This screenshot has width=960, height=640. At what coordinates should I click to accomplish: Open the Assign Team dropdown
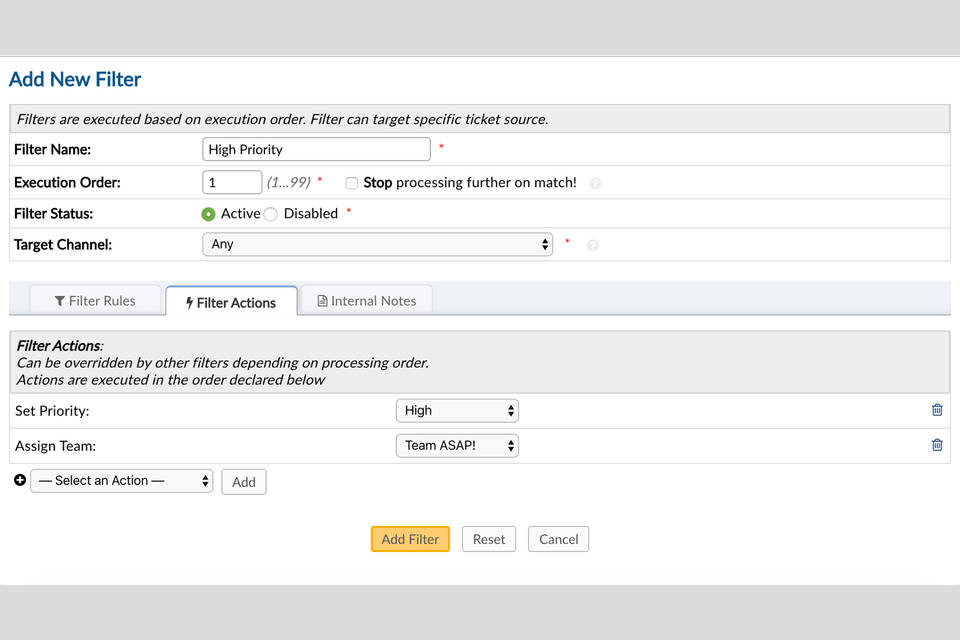[x=457, y=445]
